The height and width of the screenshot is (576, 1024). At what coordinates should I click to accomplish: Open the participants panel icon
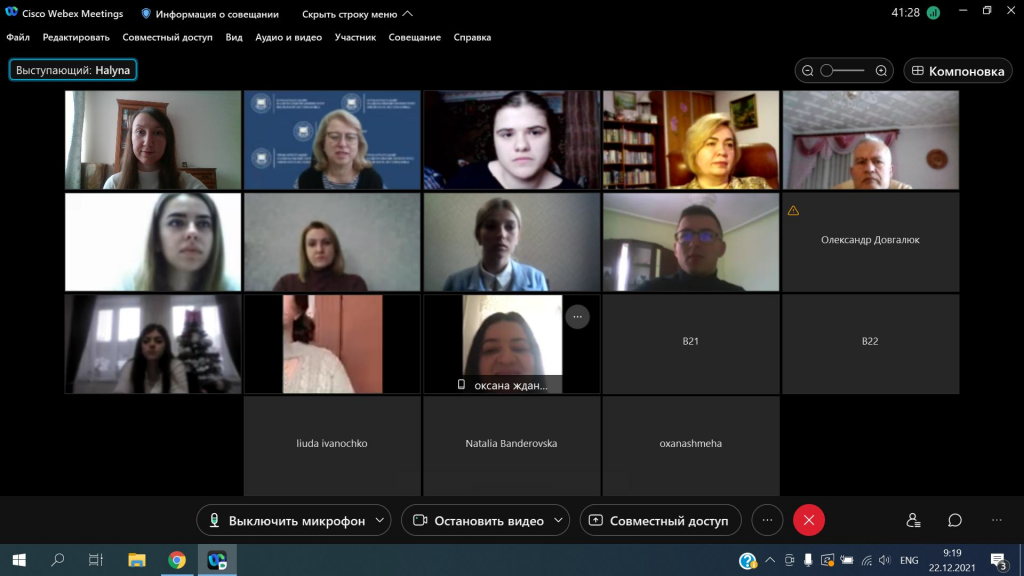point(913,520)
